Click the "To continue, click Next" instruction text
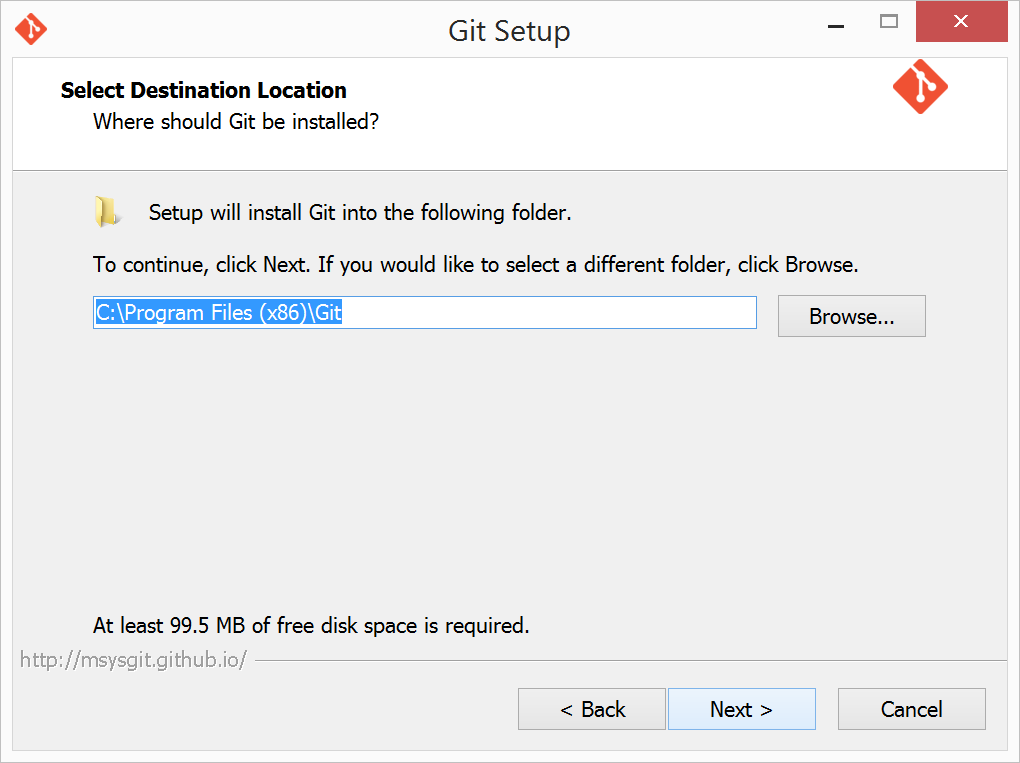 pos(476,265)
